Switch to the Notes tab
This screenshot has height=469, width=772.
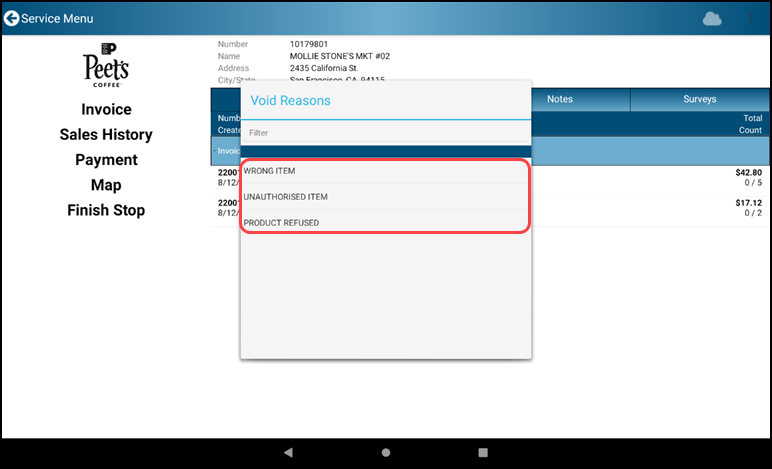pos(560,99)
